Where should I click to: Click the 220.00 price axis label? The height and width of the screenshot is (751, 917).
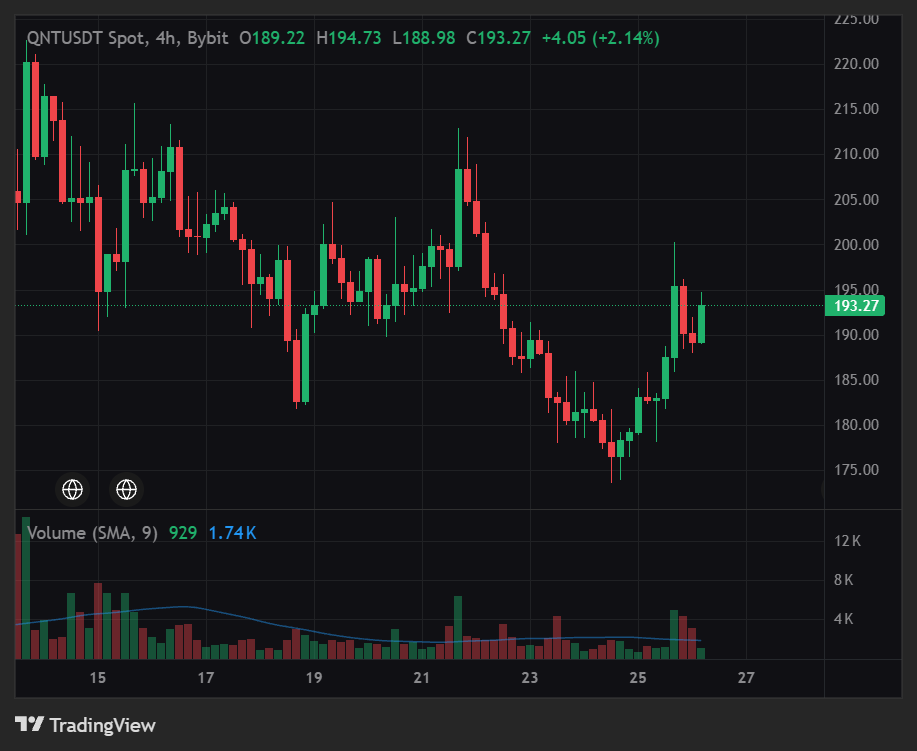pos(856,64)
